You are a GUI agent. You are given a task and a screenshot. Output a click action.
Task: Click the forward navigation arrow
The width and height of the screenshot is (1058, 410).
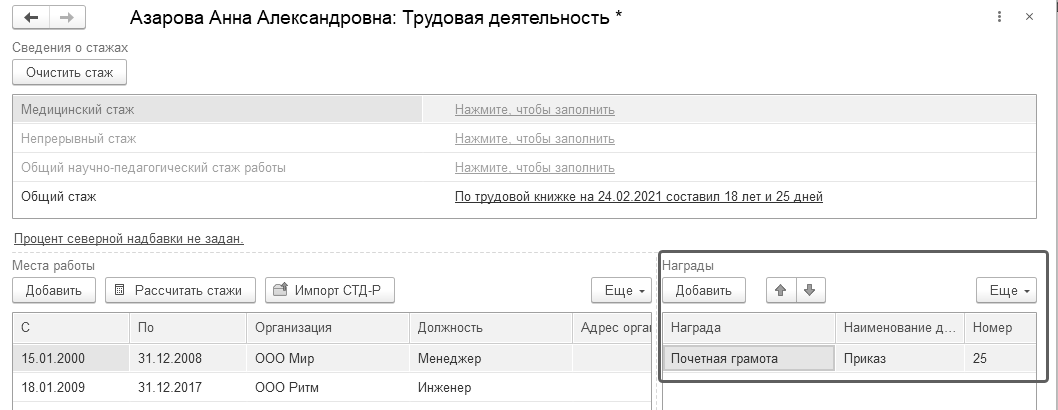coord(67,18)
